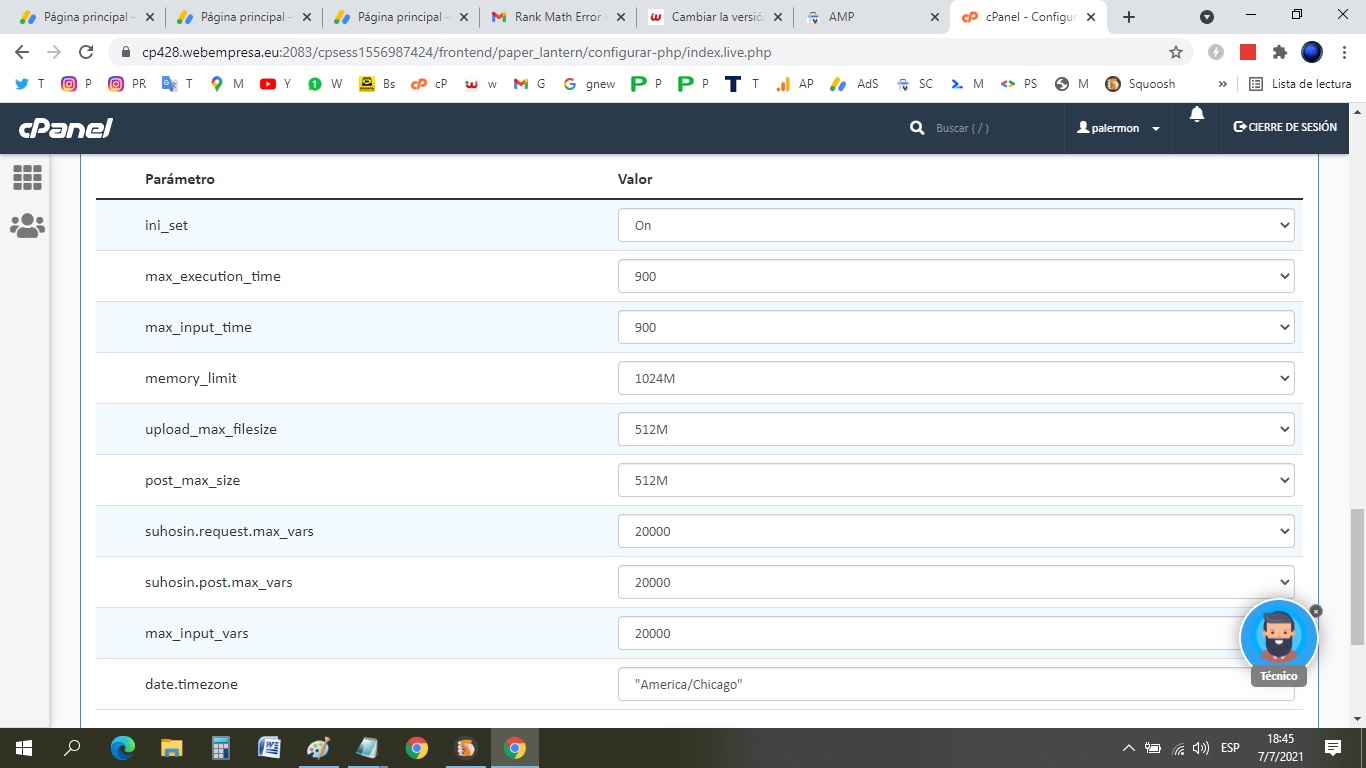This screenshot has height=768, width=1366.
Task: Click the Parámetro column header
Action: tap(180, 179)
